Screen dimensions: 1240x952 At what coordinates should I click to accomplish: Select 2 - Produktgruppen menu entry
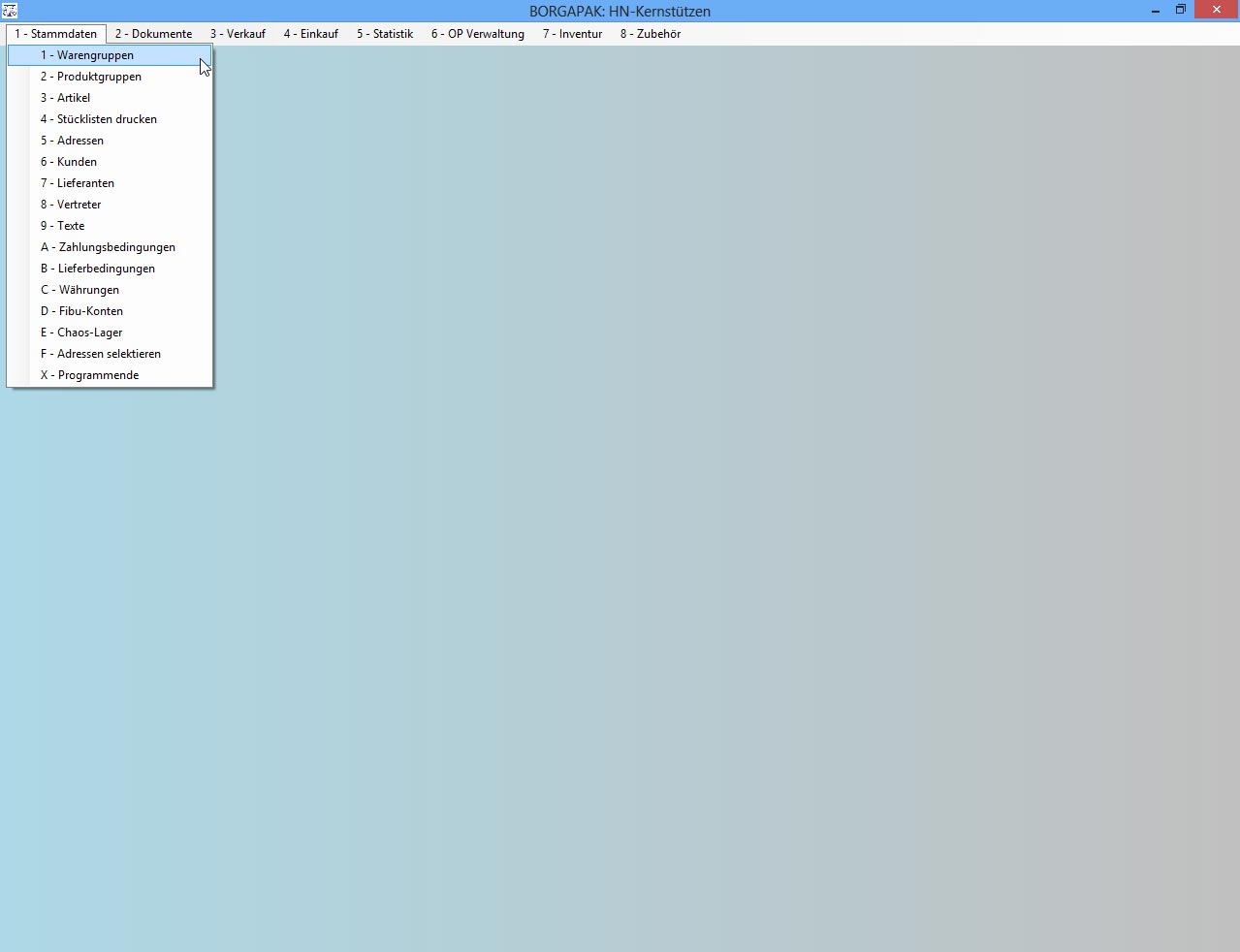[110, 77]
